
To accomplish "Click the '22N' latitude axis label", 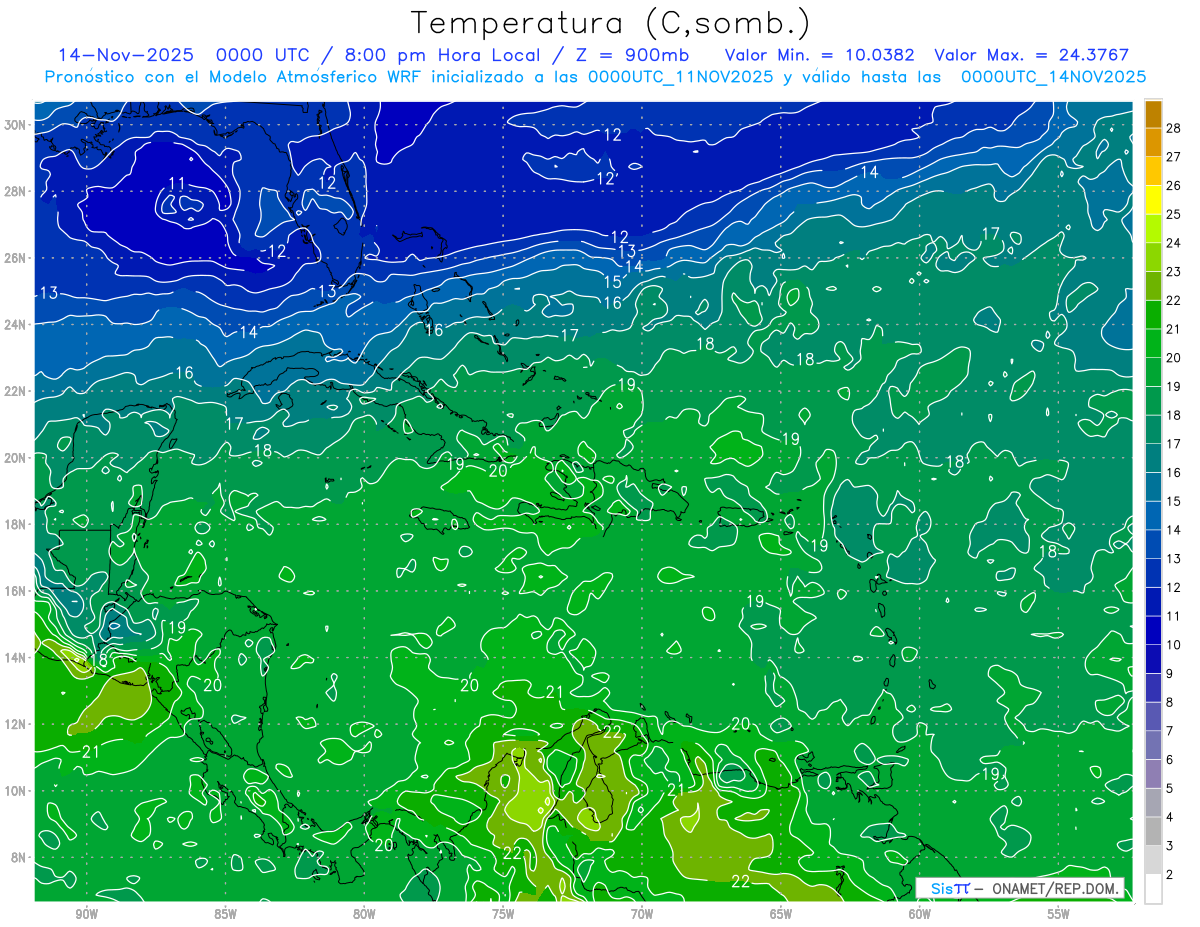I will point(15,391).
